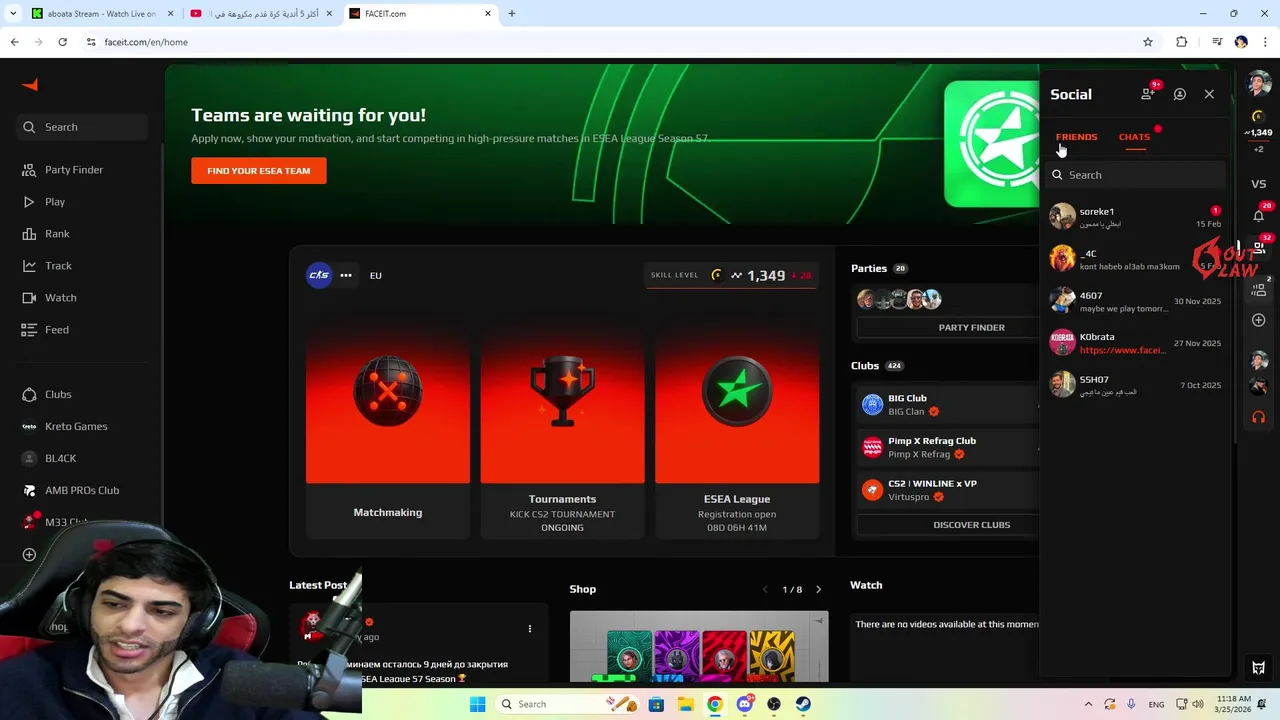Open three-dot menu next to CS2 icon

tap(346, 275)
